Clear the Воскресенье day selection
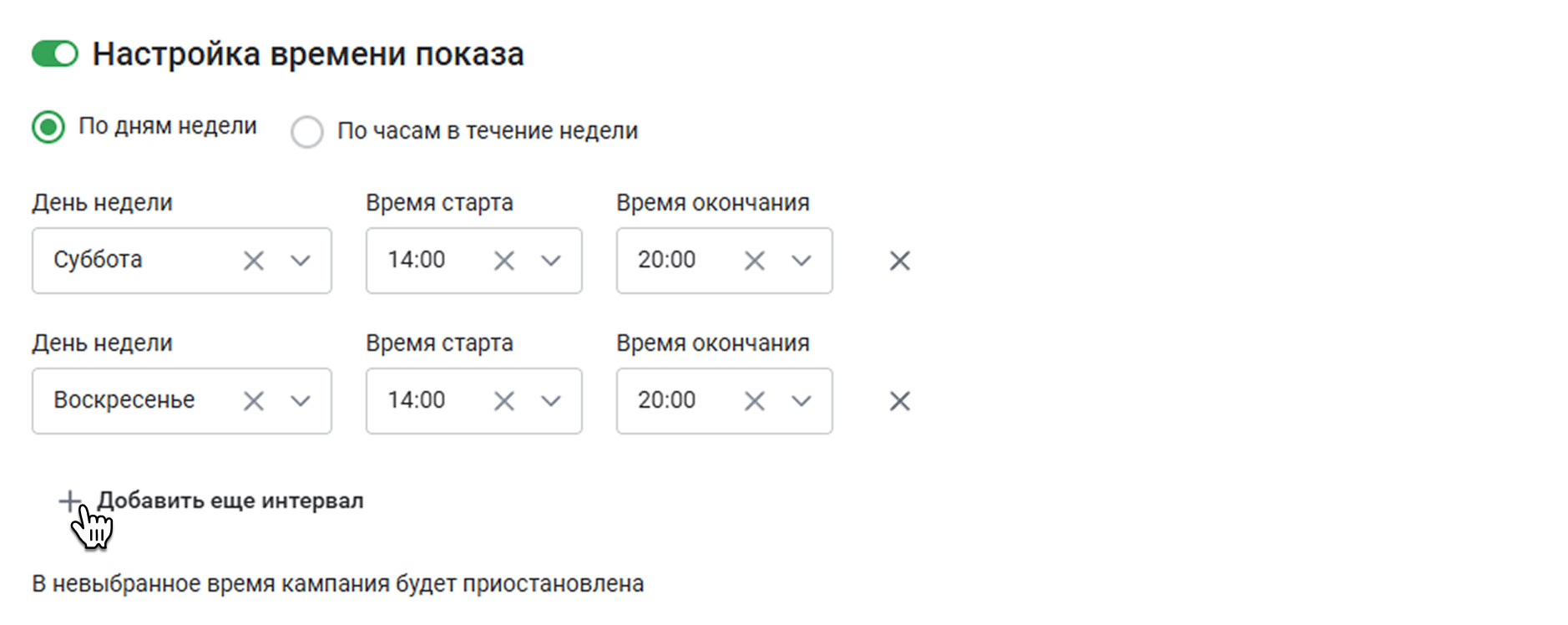 coord(254,401)
